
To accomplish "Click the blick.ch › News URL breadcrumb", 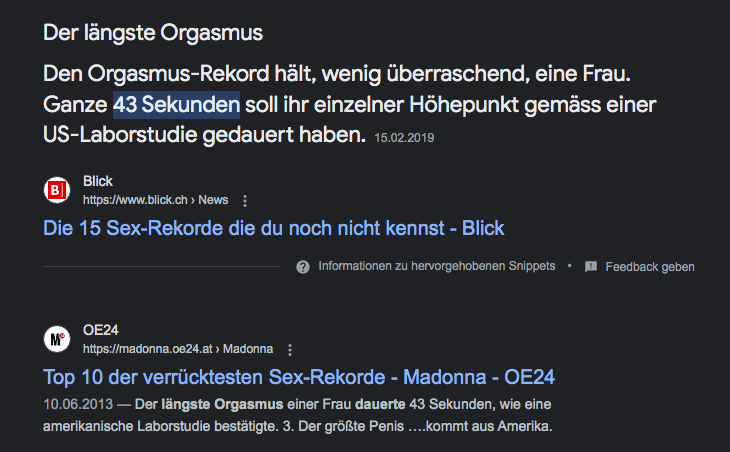I will (155, 200).
